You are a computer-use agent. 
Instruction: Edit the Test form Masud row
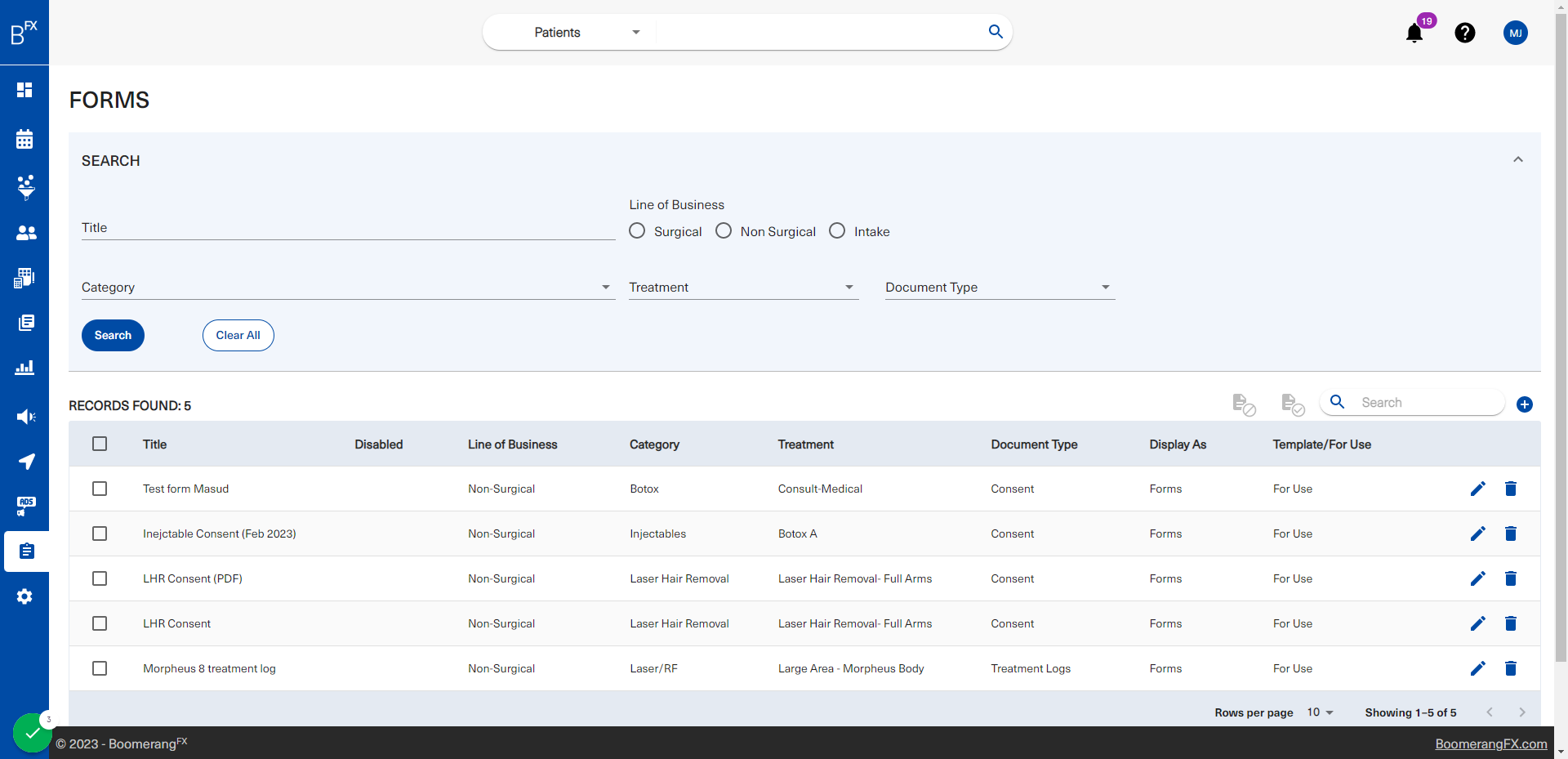coord(1478,489)
